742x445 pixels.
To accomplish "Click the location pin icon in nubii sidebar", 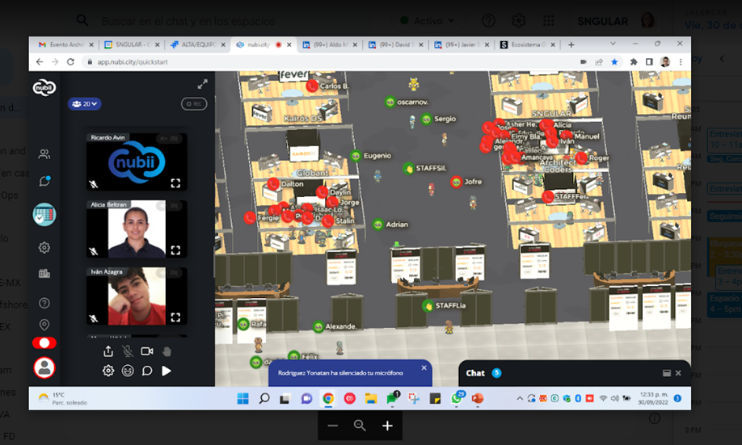I will pos(44,325).
